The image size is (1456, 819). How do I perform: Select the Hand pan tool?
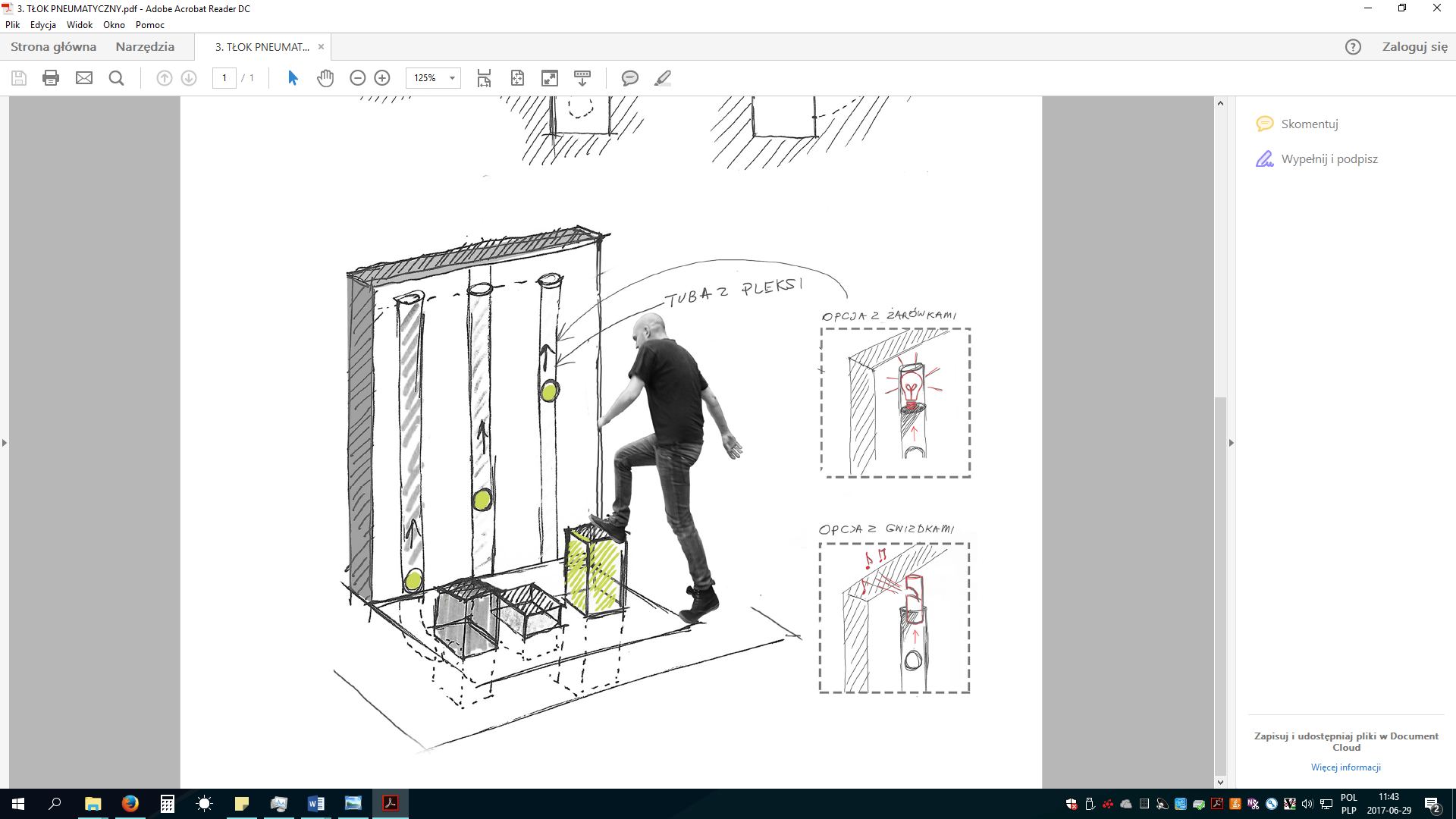click(x=325, y=78)
